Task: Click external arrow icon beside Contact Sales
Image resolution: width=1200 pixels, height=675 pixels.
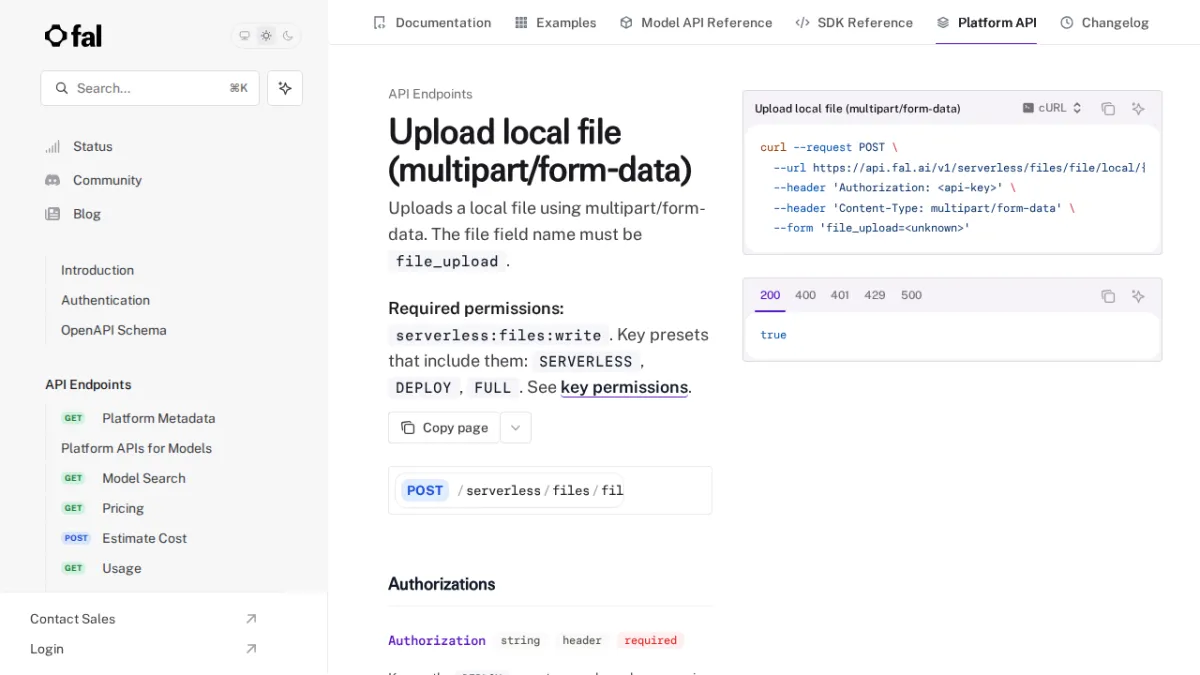Action: [x=251, y=619]
